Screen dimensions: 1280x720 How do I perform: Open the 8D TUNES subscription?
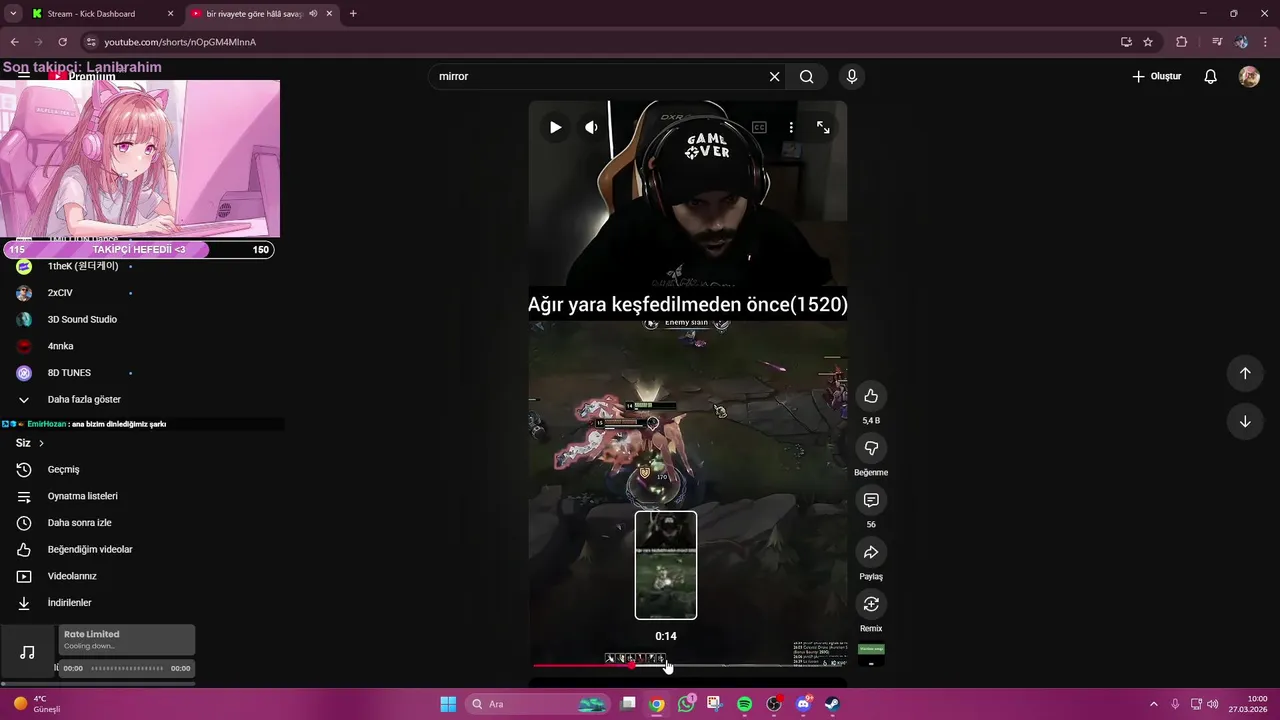point(69,373)
